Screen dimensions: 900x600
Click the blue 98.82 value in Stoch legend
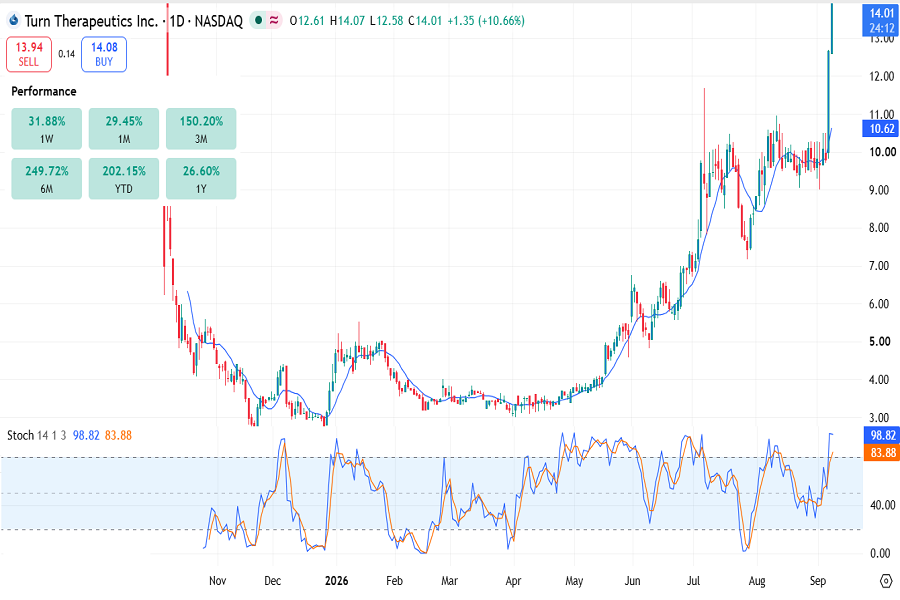coord(86,435)
